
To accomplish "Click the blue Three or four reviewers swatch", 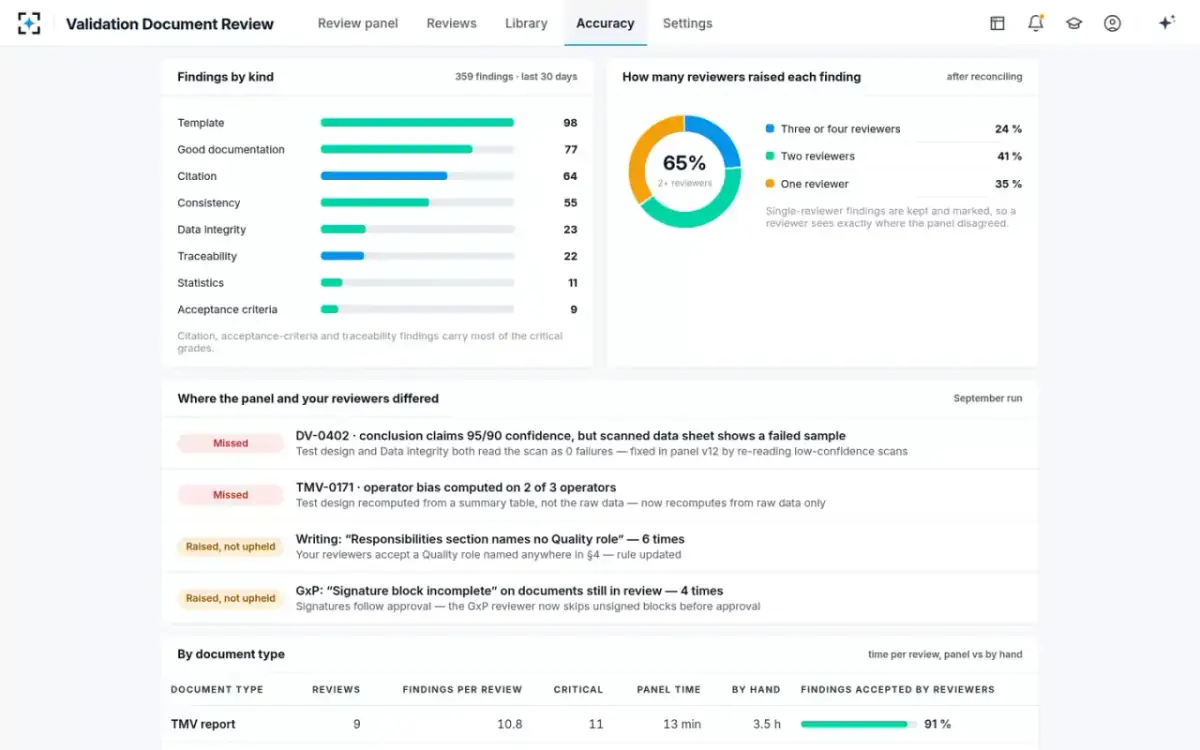I will click(770, 129).
